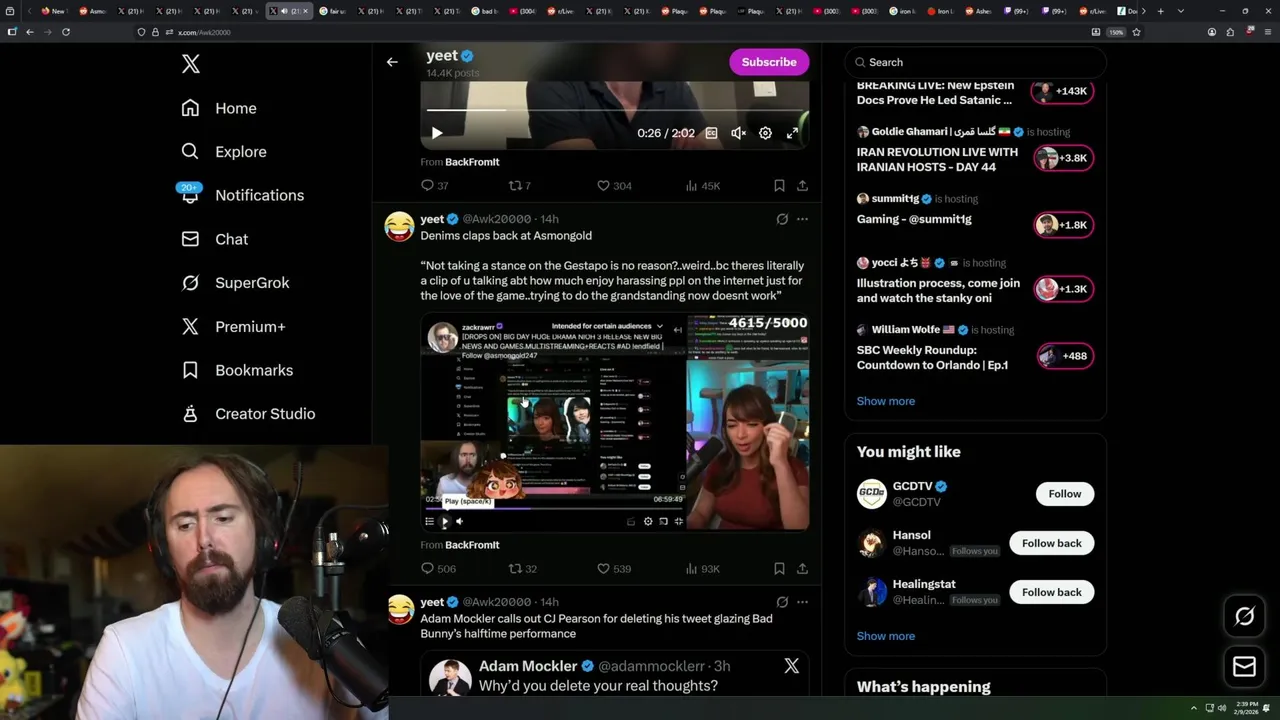The height and width of the screenshot is (720, 1280).
Task: Open BackFromIt link under Denims clip
Action: [x=472, y=545]
